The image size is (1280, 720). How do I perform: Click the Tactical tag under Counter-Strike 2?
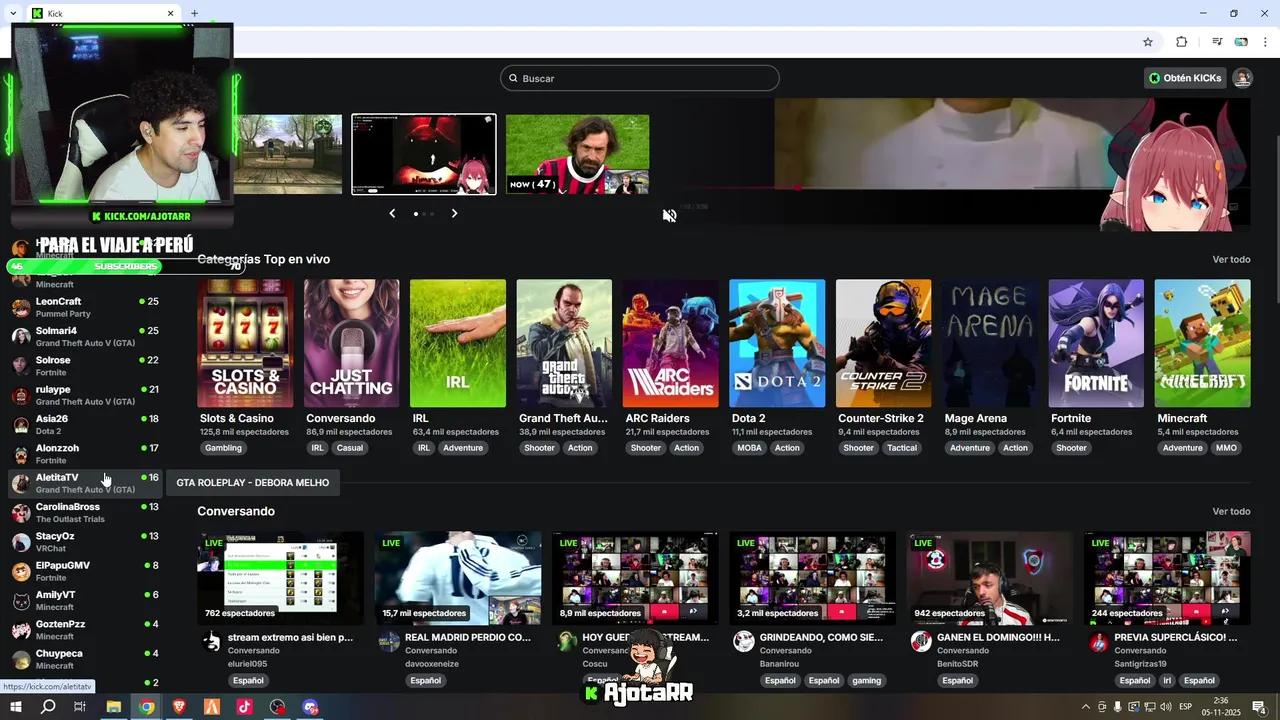tap(902, 448)
